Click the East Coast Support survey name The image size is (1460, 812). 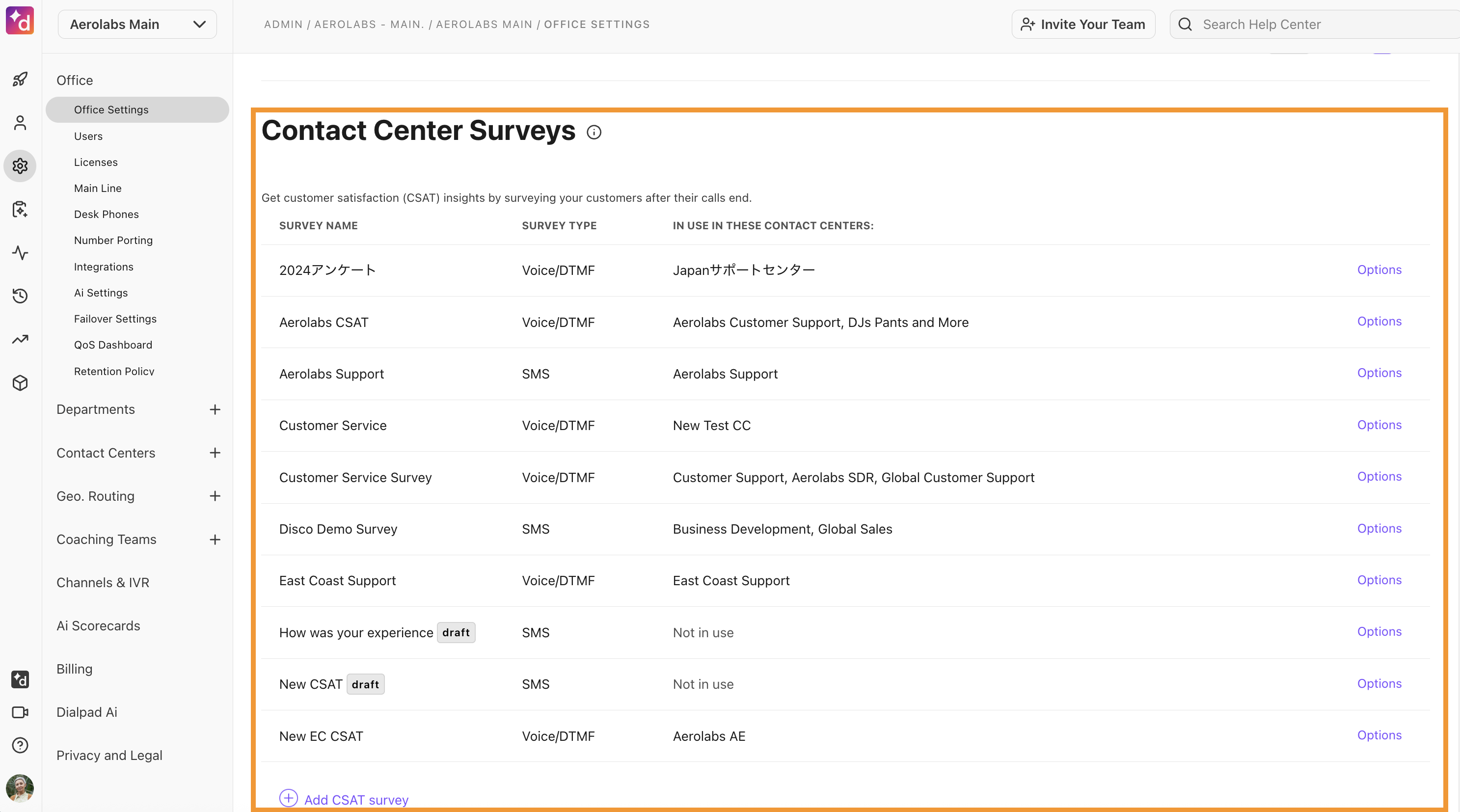(337, 581)
